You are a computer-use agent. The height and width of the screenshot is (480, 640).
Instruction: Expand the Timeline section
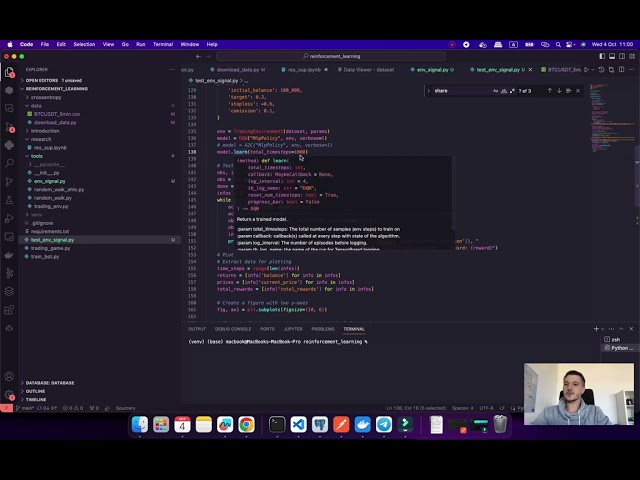(36, 400)
